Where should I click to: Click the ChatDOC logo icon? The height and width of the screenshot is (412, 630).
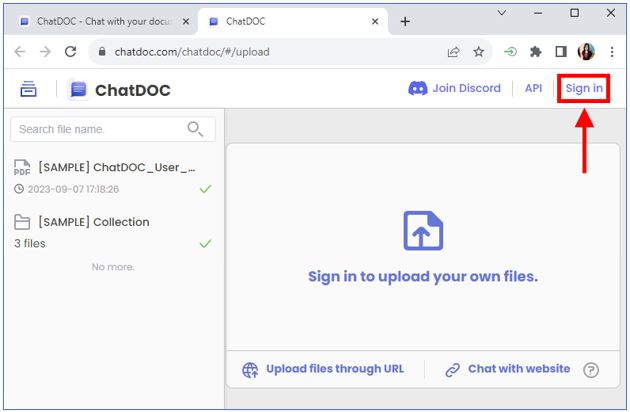pos(78,89)
